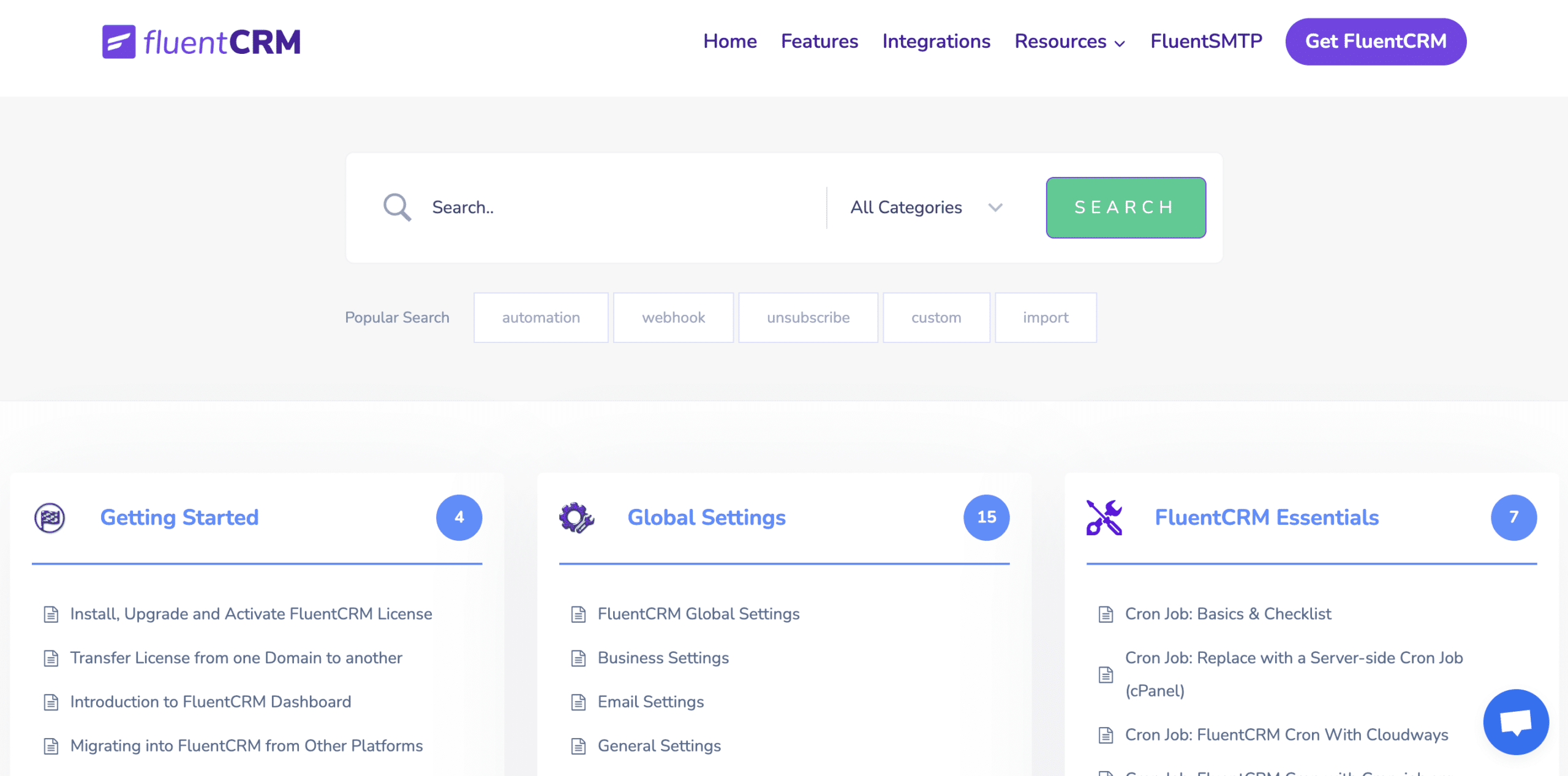Click the Getting Started flag icon
Screen dimensions: 1568x776
pos(50,517)
